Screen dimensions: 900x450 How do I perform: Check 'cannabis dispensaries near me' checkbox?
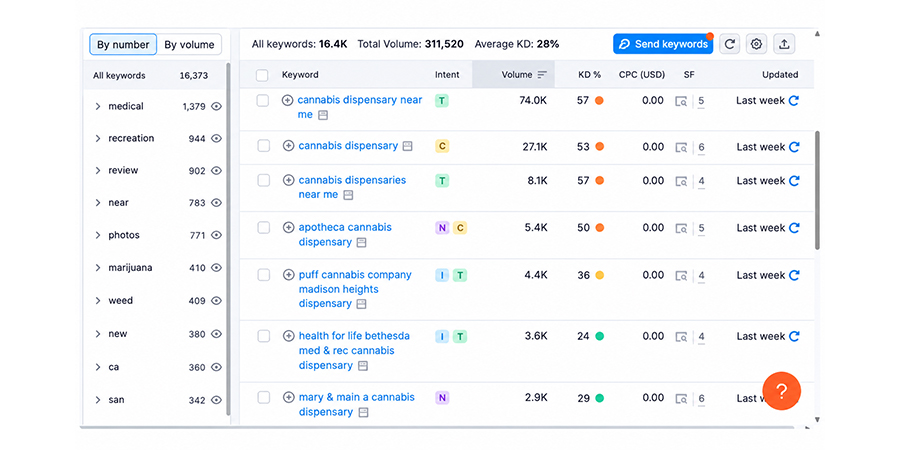[x=263, y=181]
